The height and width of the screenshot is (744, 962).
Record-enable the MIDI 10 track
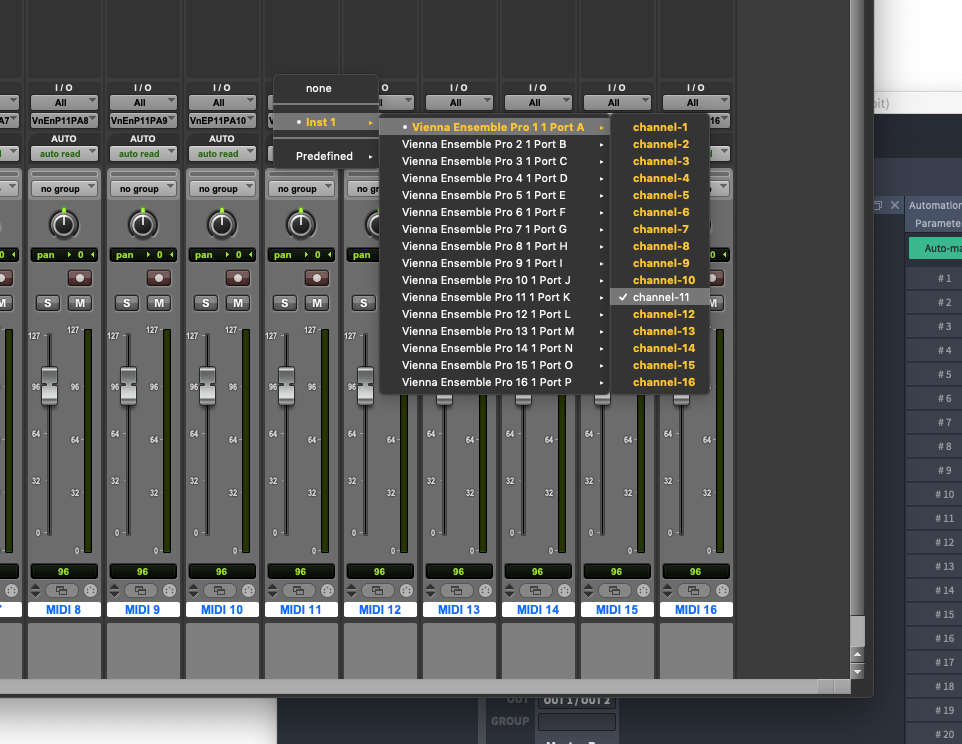(237, 278)
